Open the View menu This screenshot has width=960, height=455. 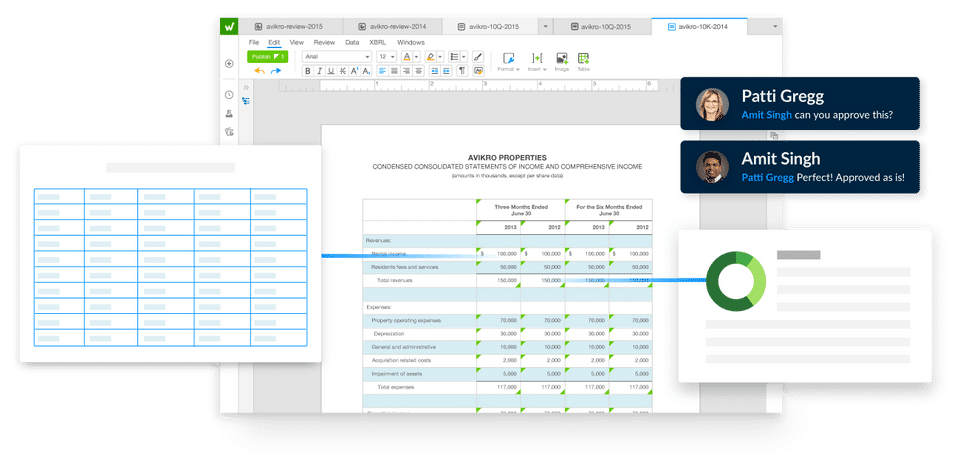[296, 42]
